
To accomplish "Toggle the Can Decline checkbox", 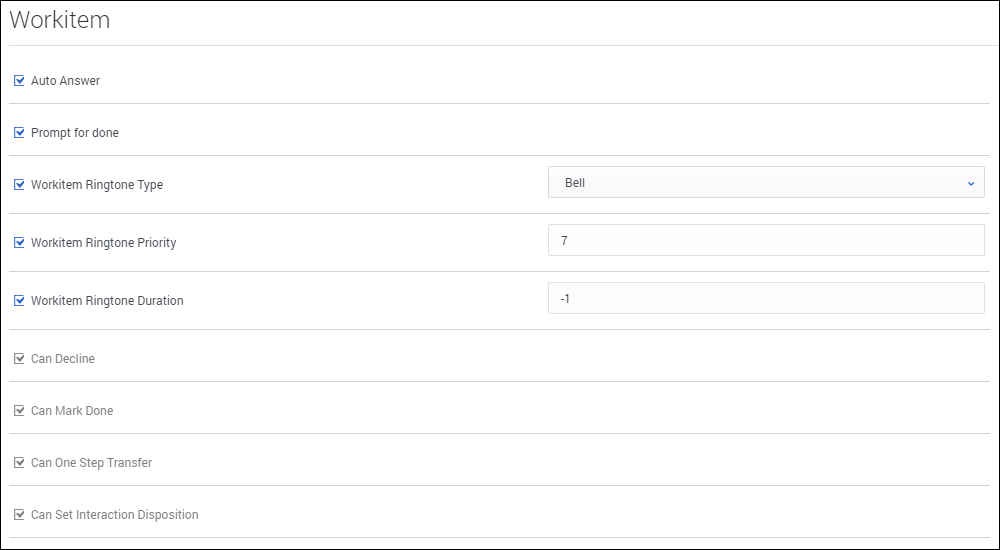I will point(19,359).
